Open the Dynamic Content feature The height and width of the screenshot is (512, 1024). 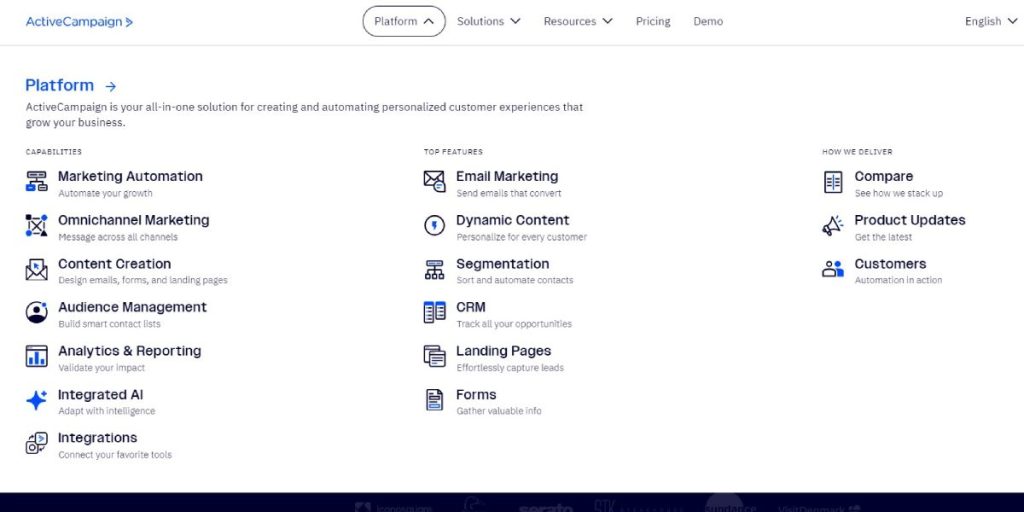coord(513,220)
